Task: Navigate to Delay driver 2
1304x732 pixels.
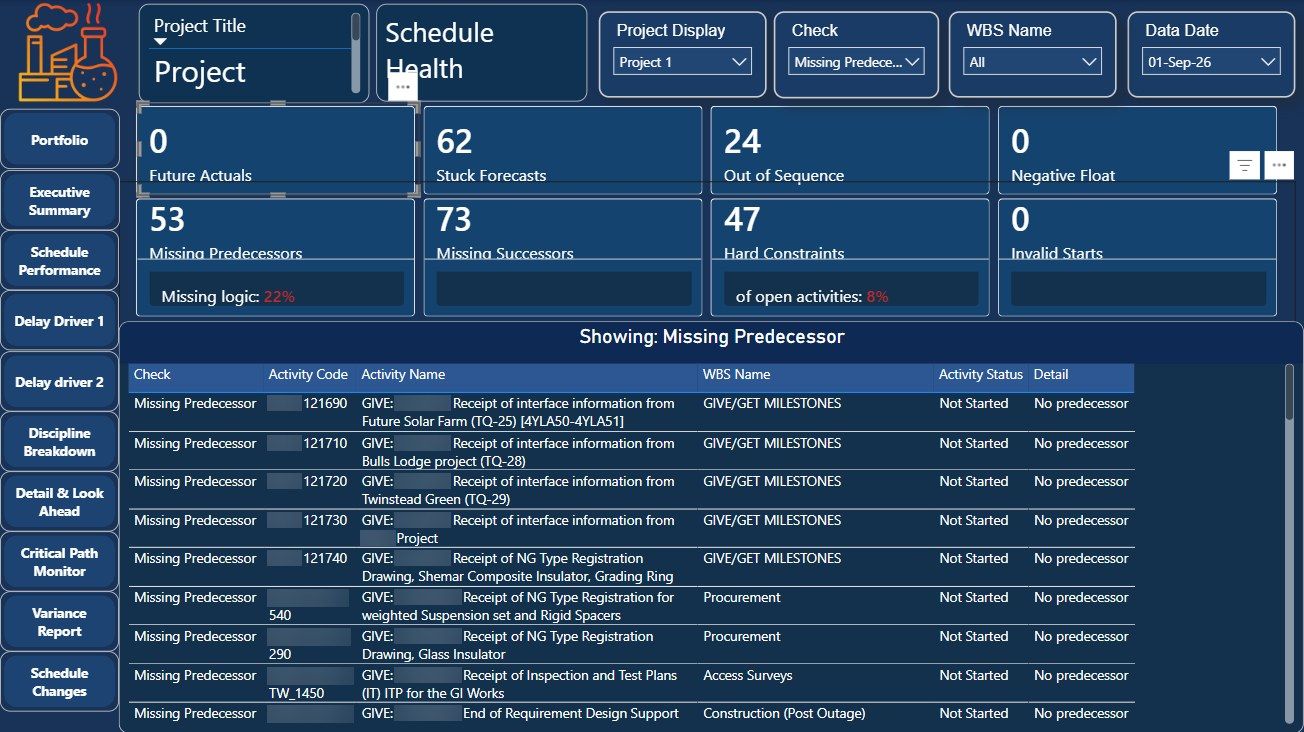Action: 60,382
